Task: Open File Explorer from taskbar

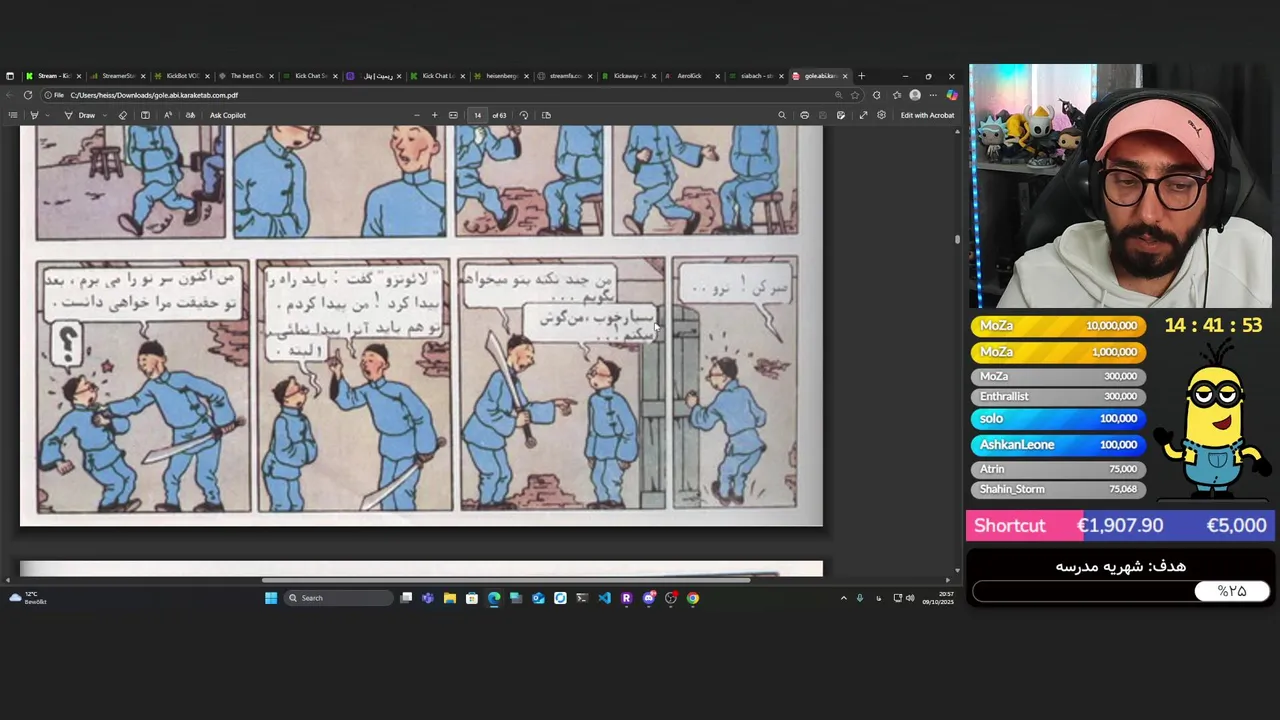Action: pyautogui.click(x=450, y=598)
